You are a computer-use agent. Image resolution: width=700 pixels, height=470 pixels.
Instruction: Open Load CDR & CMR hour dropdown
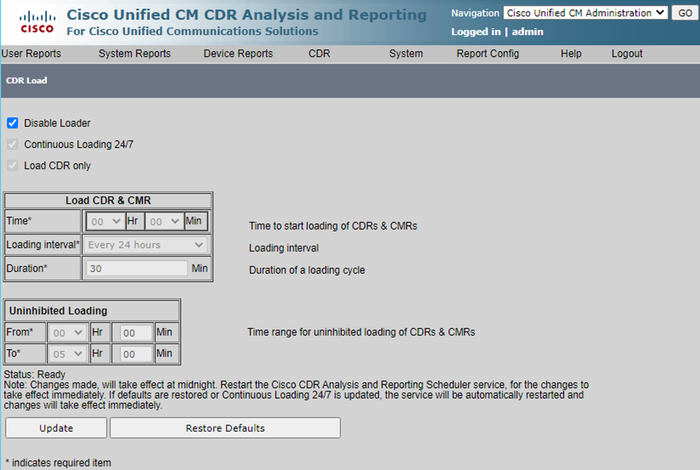pyautogui.click(x=105, y=221)
